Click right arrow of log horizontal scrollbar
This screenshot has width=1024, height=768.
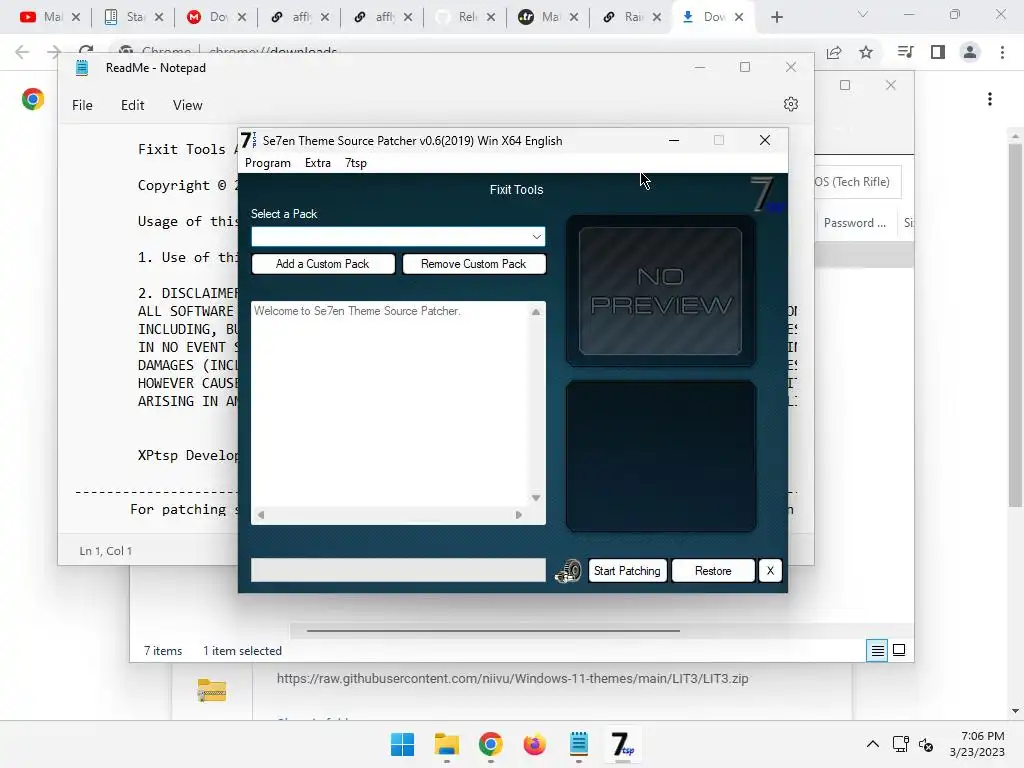(519, 515)
